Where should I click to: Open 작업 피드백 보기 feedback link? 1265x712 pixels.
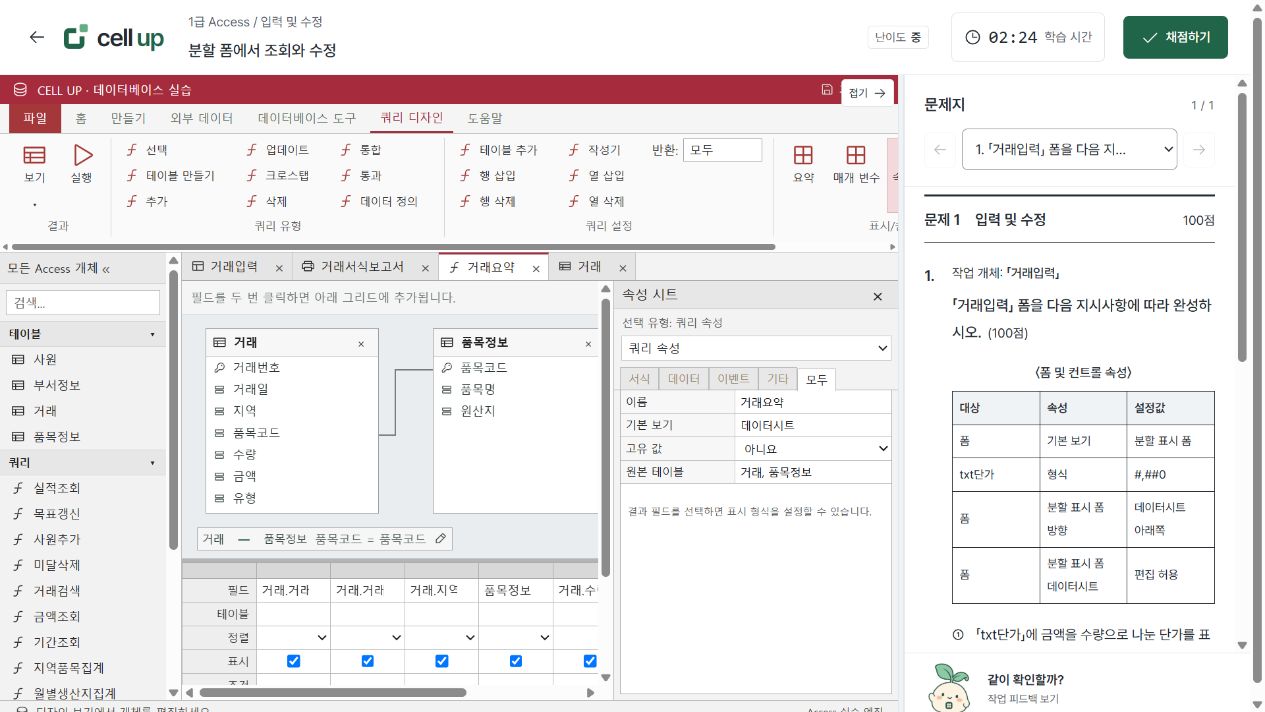pyautogui.click(x=1022, y=699)
